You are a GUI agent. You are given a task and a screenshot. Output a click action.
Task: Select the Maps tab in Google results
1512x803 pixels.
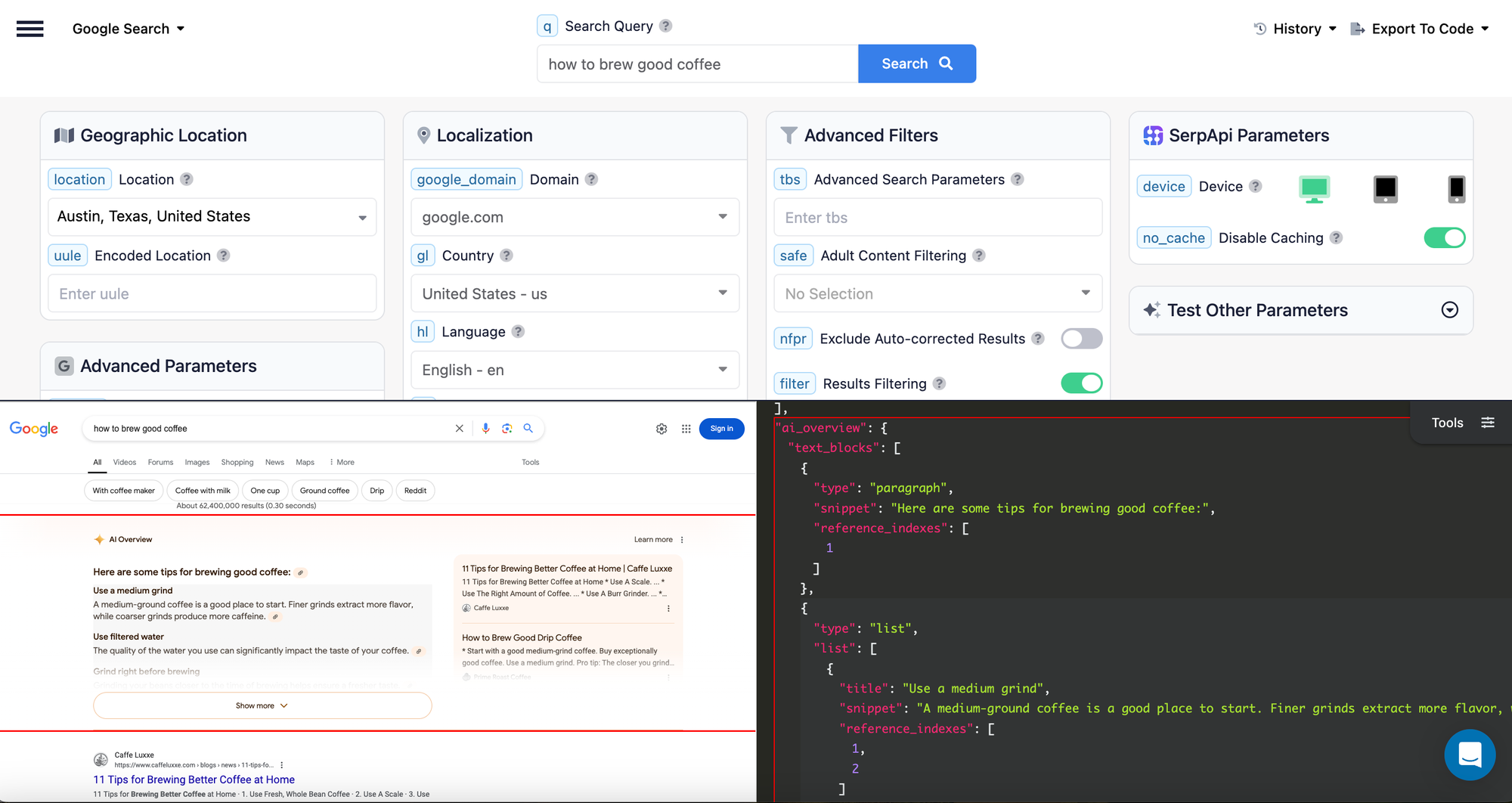(x=305, y=462)
